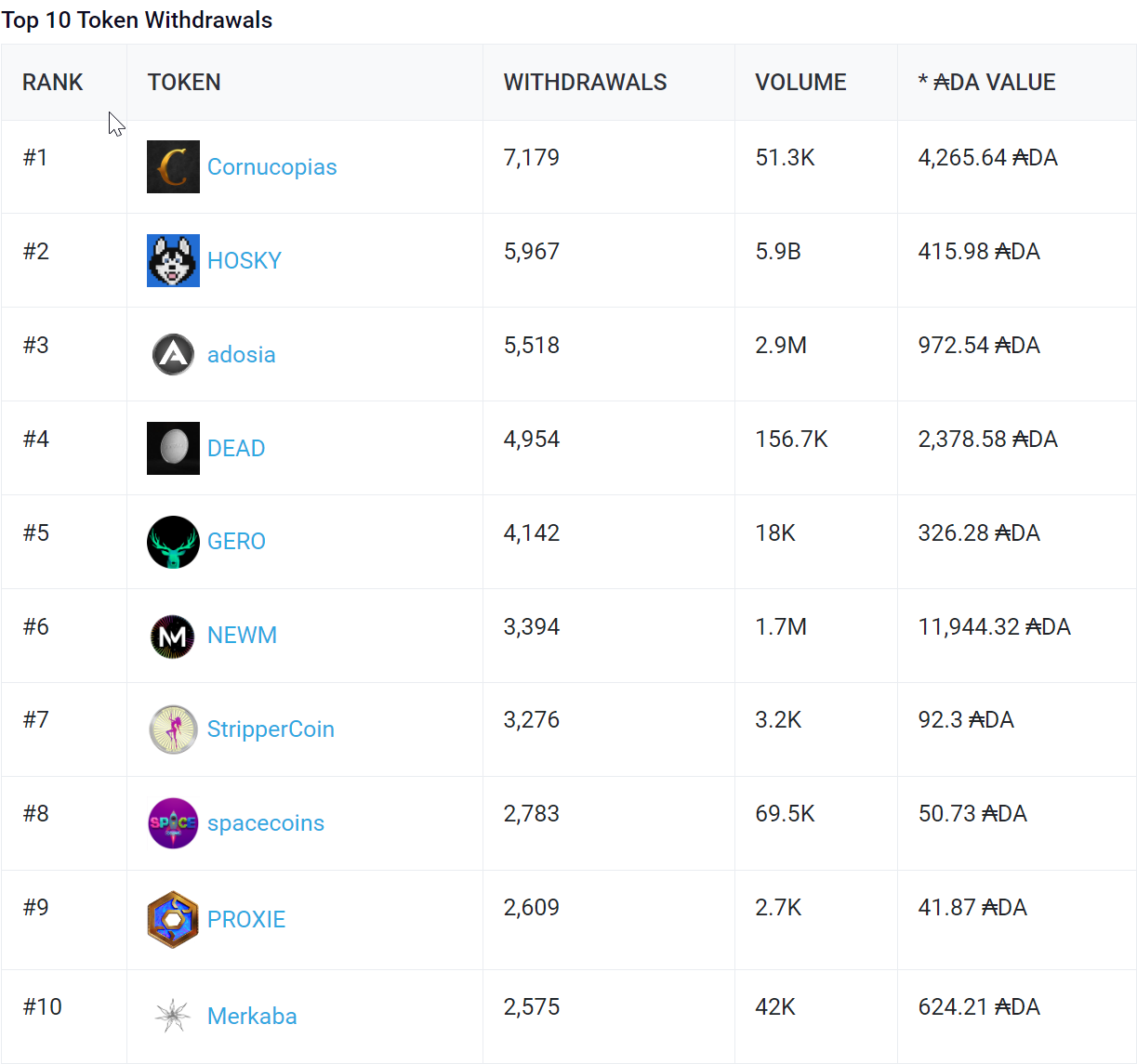Image resolution: width=1137 pixels, height=1064 pixels.
Task: Click the volume value 18K
Action: pyautogui.click(x=775, y=533)
